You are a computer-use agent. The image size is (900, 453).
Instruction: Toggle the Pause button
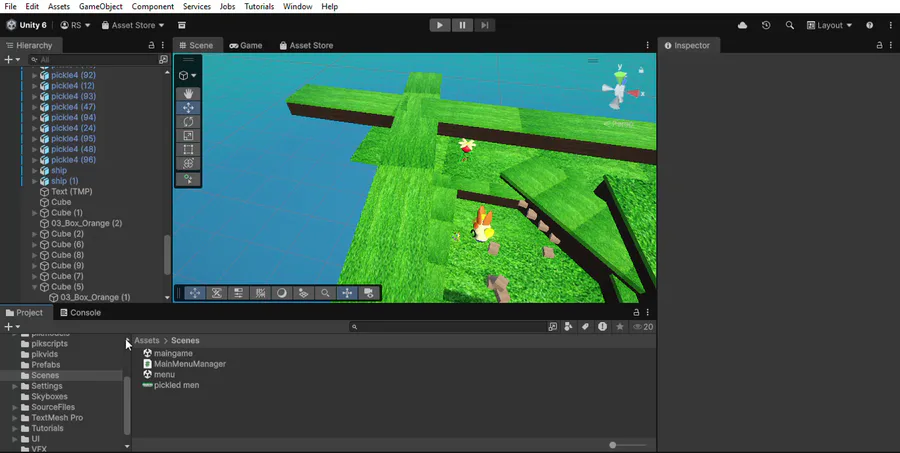462,25
